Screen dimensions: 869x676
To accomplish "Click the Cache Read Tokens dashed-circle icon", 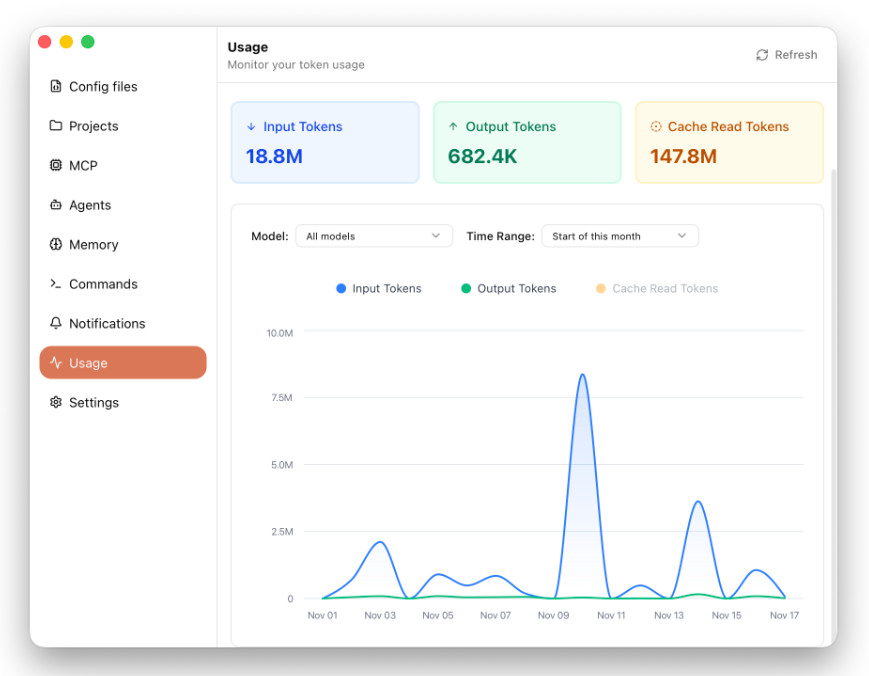I will pyautogui.click(x=656, y=126).
